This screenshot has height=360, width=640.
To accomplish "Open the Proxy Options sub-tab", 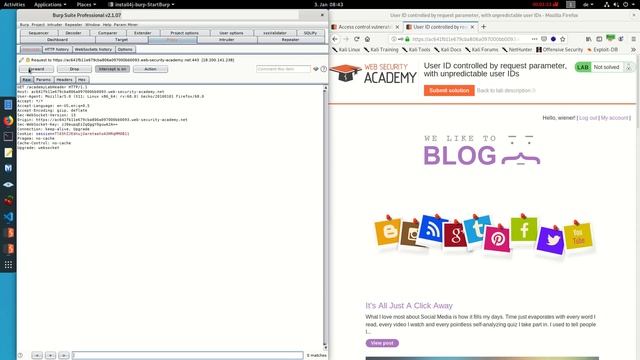I will coord(125,49).
